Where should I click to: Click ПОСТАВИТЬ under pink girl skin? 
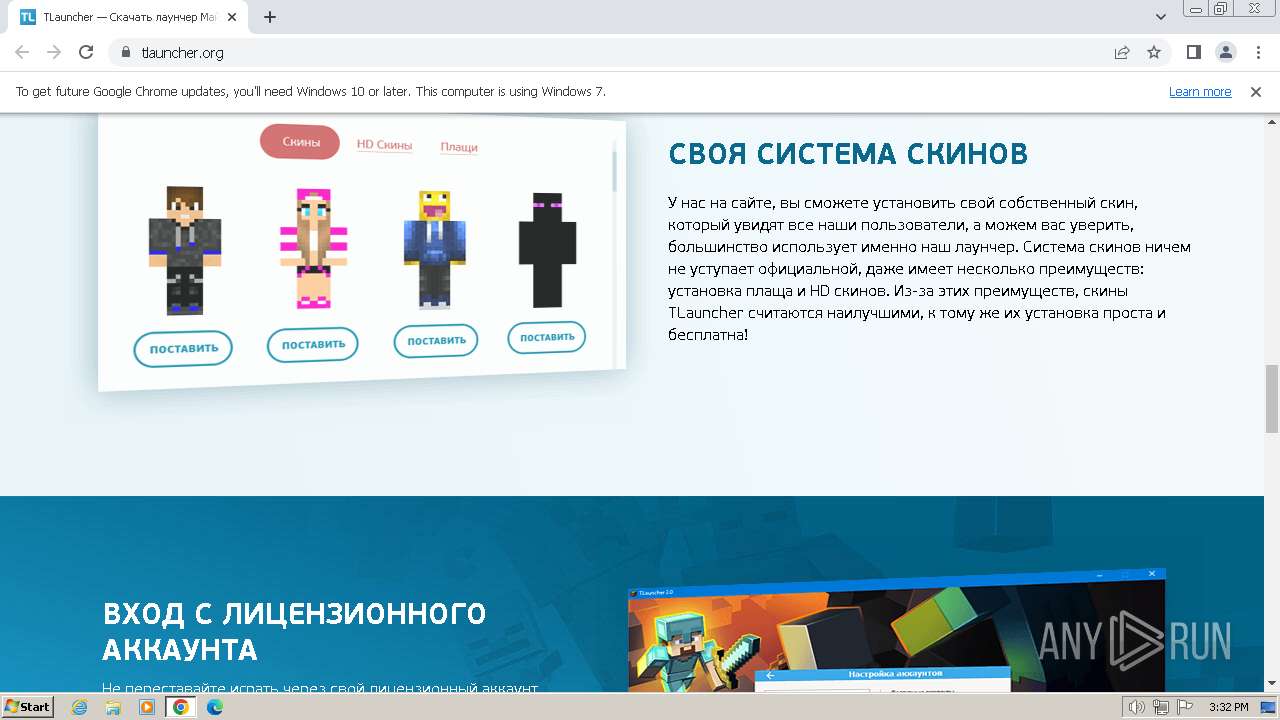coord(313,345)
